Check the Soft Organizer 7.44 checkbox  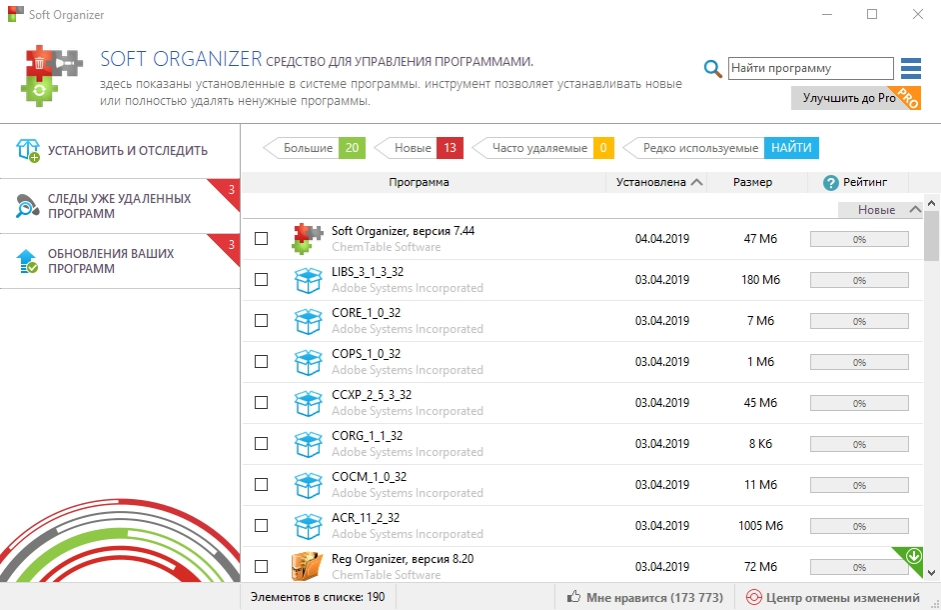pos(261,238)
